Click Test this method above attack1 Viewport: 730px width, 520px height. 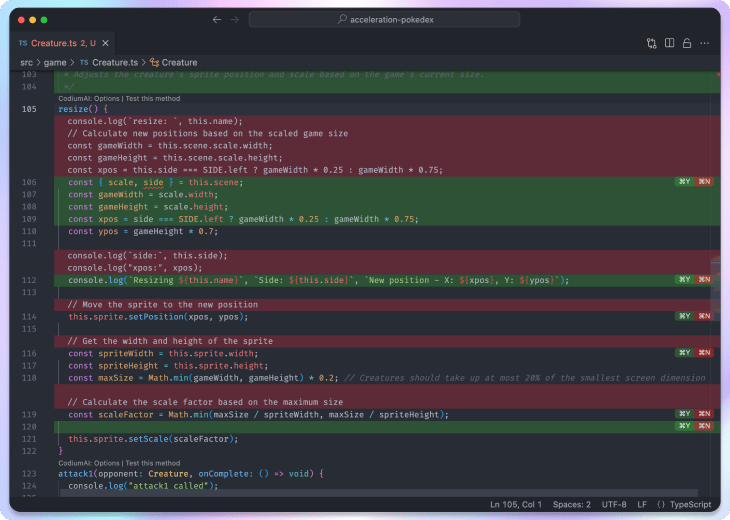coord(153,463)
